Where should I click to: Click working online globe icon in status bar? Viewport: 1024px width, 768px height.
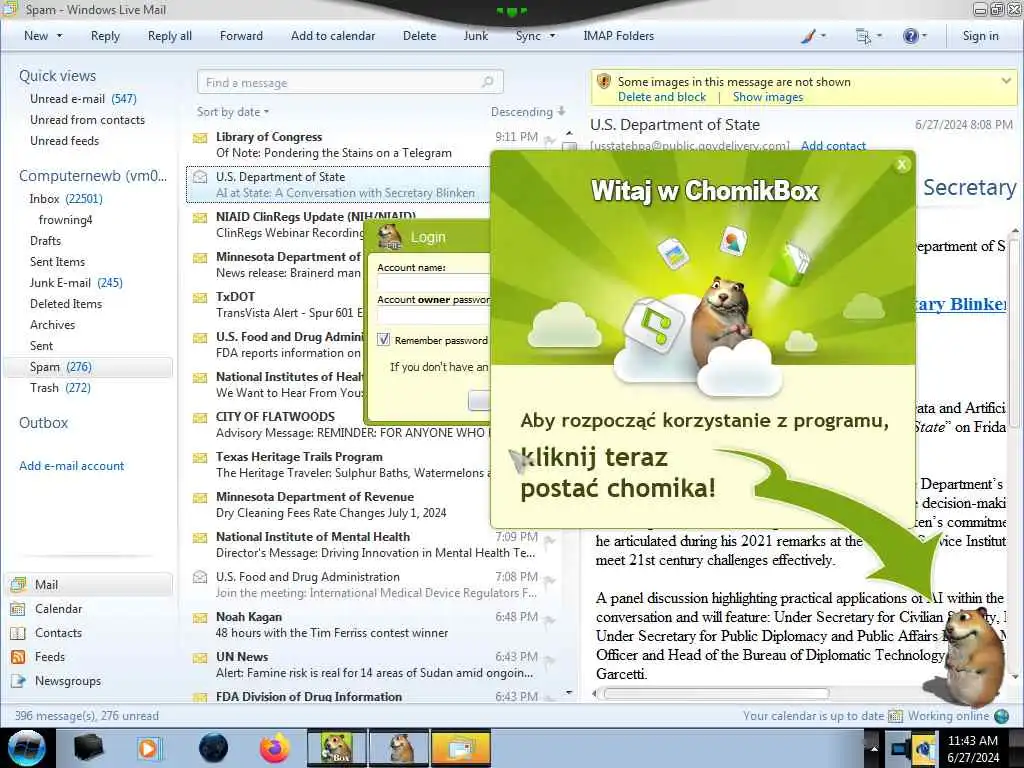(1001, 716)
